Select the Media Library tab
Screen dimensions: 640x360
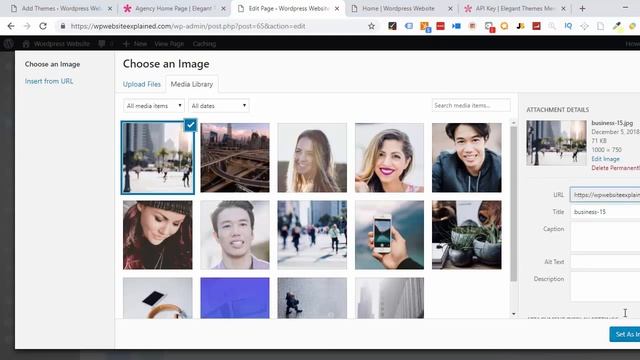[x=192, y=84]
